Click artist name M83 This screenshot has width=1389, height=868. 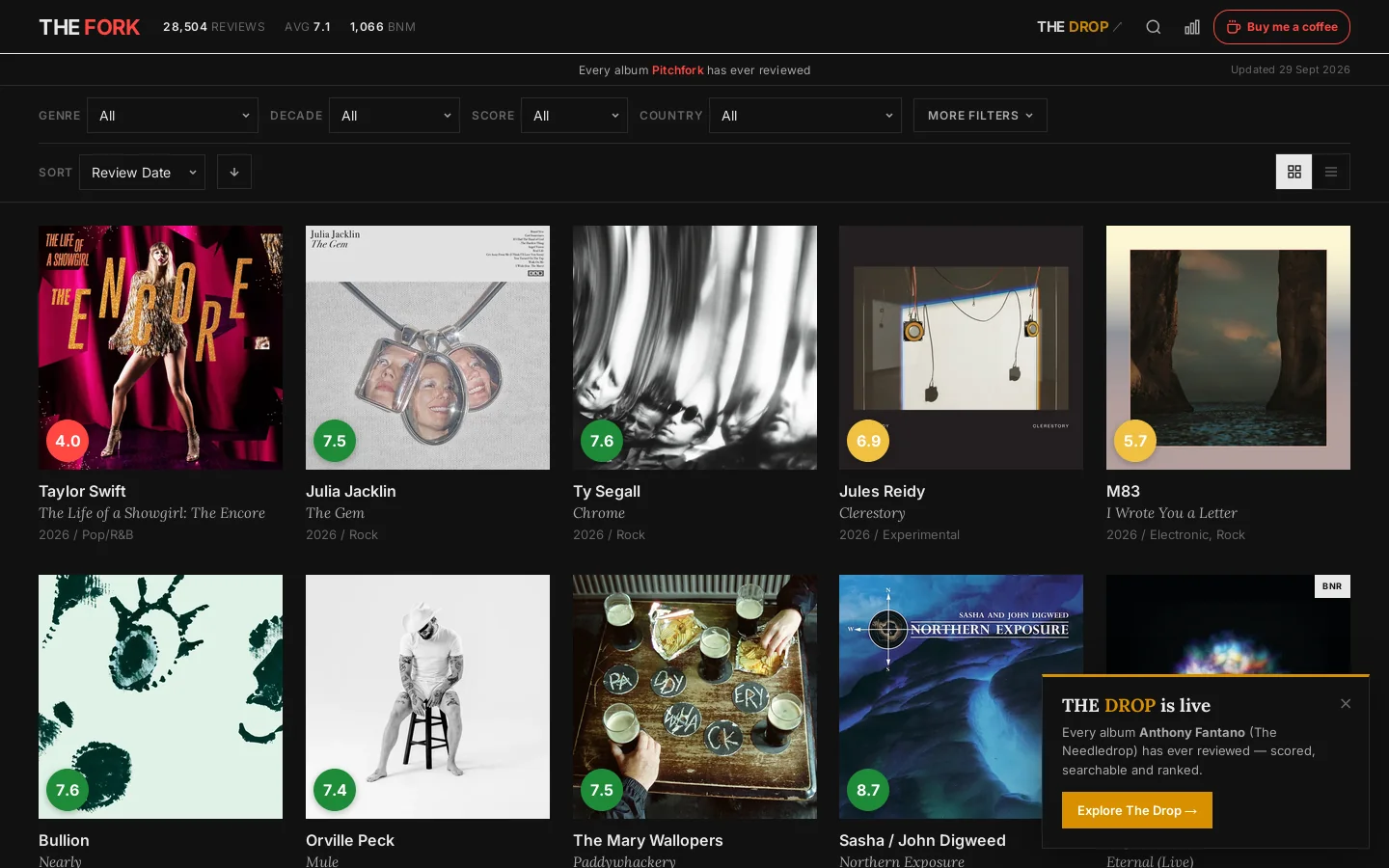click(x=1123, y=491)
